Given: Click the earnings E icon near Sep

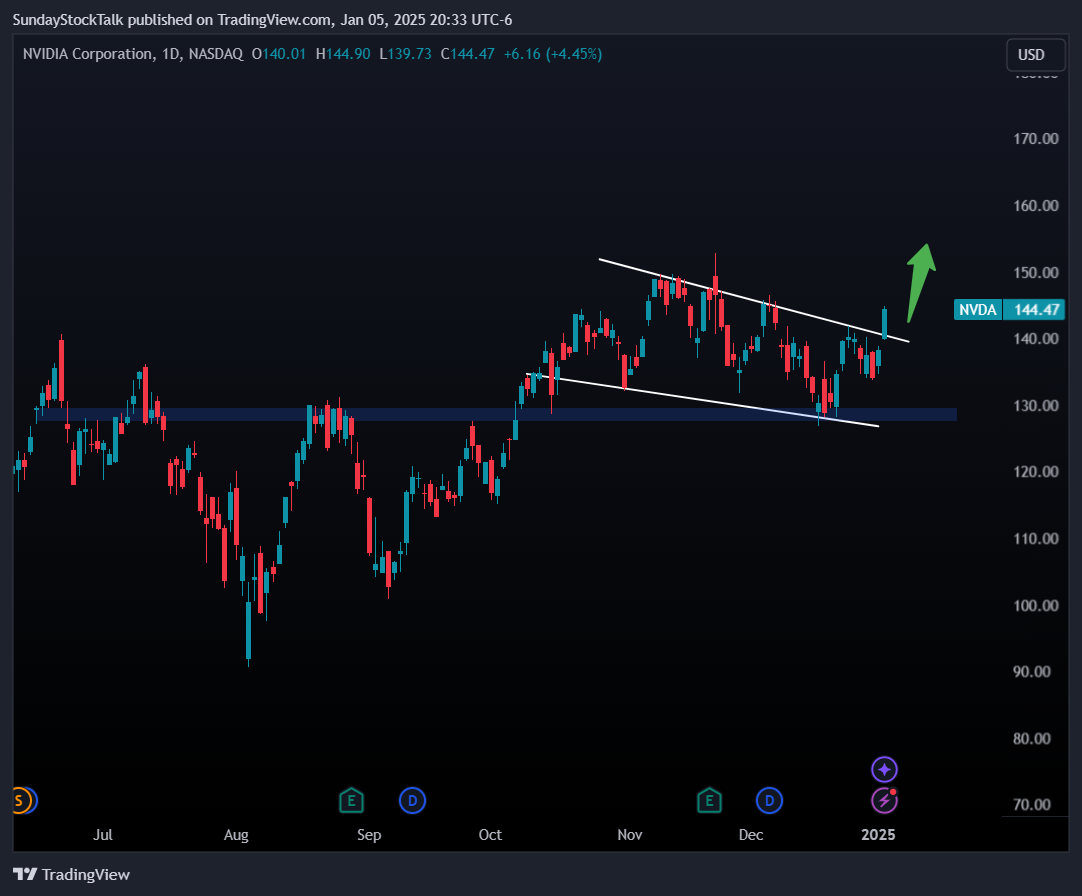Looking at the screenshot, I should click(351, 801).
